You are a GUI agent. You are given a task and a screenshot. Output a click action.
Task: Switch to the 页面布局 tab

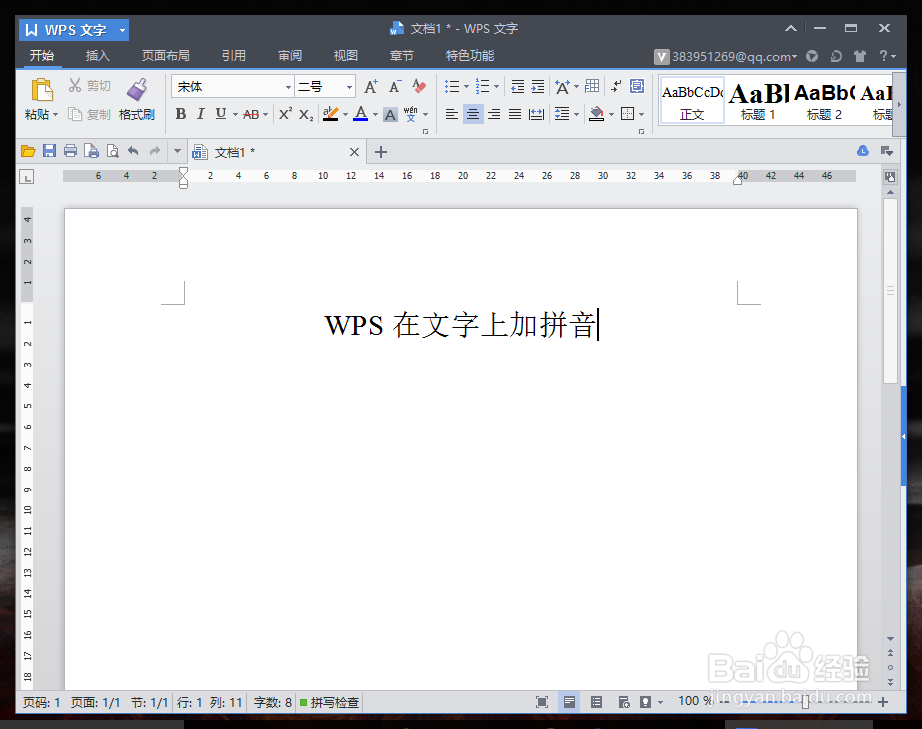165,55
